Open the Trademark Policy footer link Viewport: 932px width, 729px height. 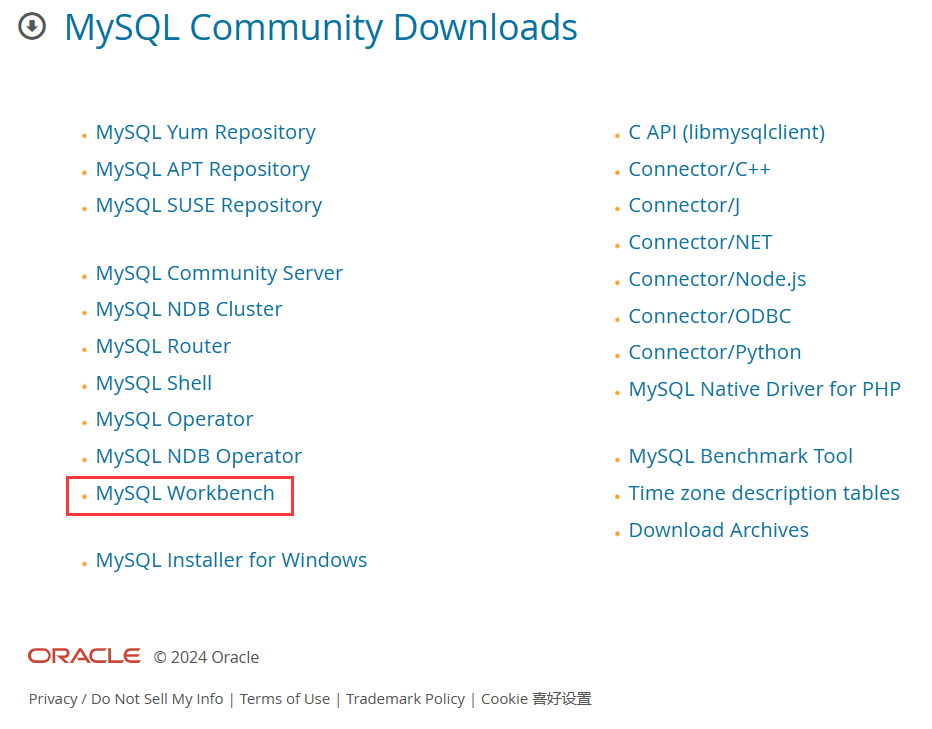pyautogui.click(x=405, y=699)
